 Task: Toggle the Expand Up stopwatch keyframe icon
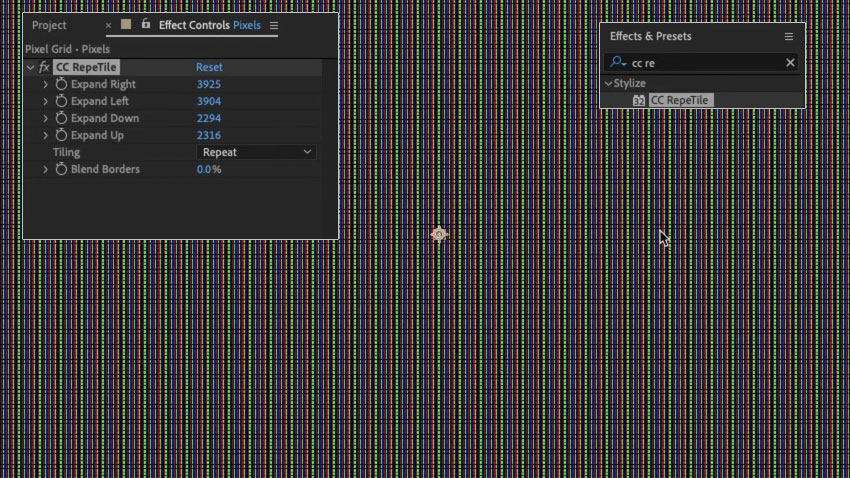[x=61, y=135]
